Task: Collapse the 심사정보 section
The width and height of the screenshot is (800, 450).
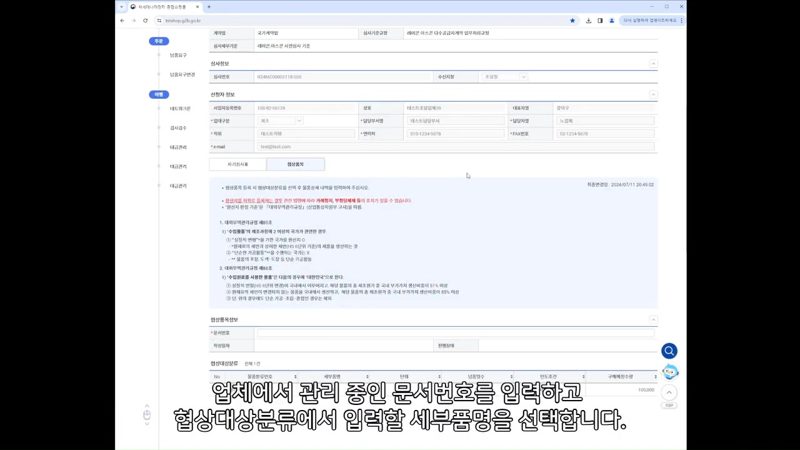Action: [x=653, y=64]
